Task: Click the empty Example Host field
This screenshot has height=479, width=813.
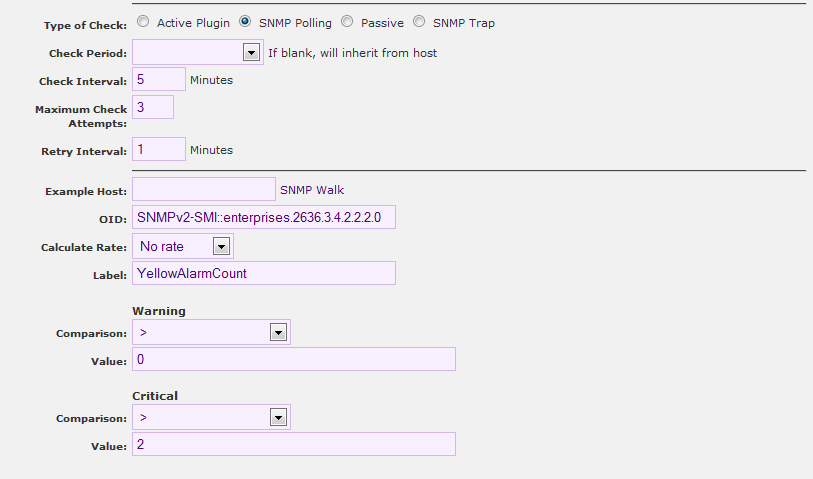Action: pos(203,190)
